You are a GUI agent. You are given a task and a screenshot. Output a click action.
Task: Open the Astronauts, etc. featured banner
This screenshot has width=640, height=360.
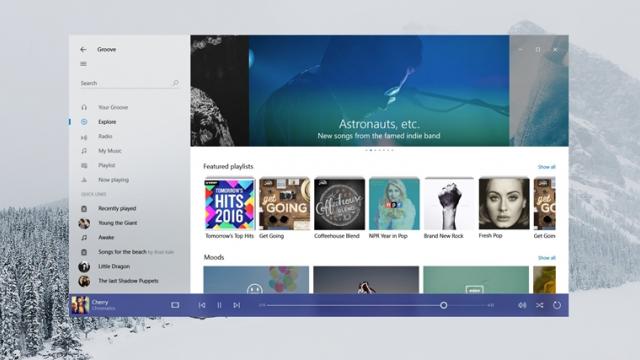pyautogui.click(x=379, y=91)
